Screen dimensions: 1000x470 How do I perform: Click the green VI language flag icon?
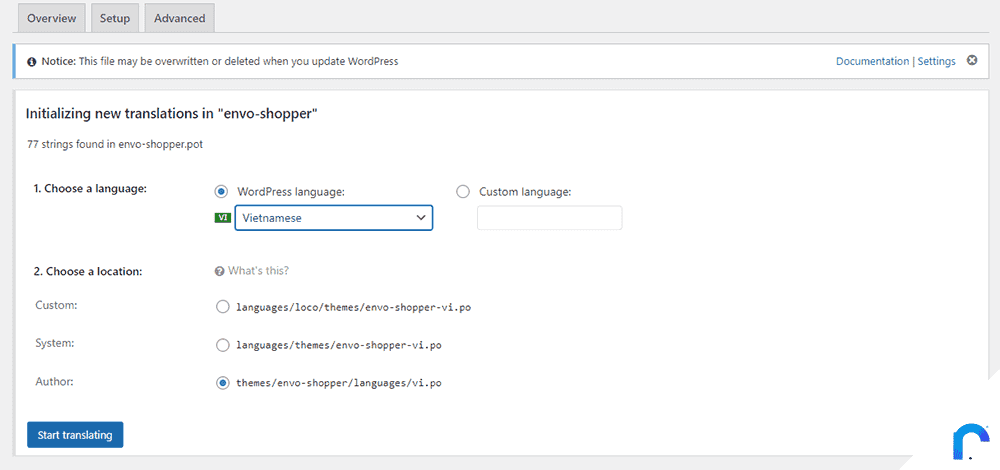pos(223,217)
